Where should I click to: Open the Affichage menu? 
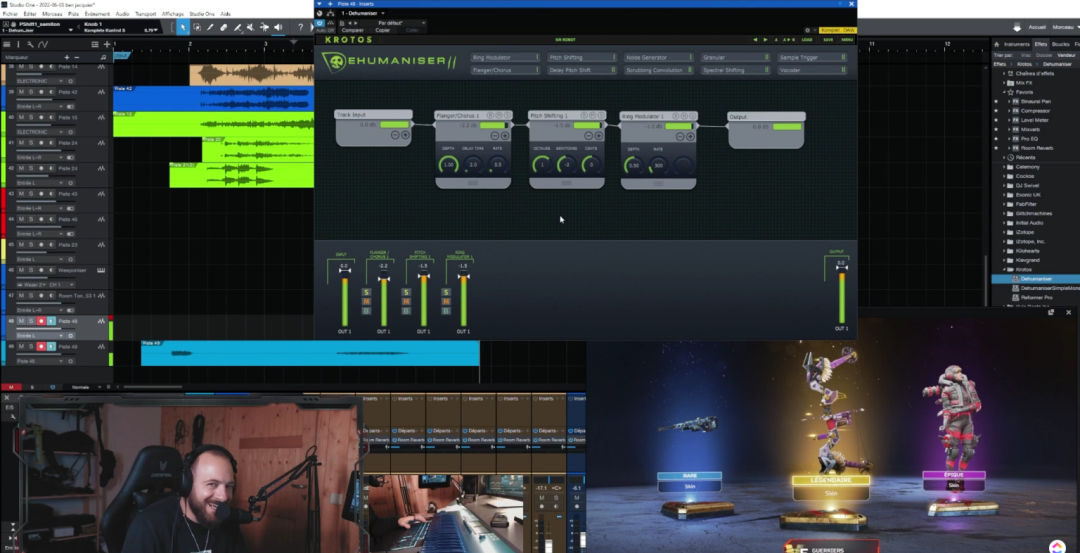[173, 13]
